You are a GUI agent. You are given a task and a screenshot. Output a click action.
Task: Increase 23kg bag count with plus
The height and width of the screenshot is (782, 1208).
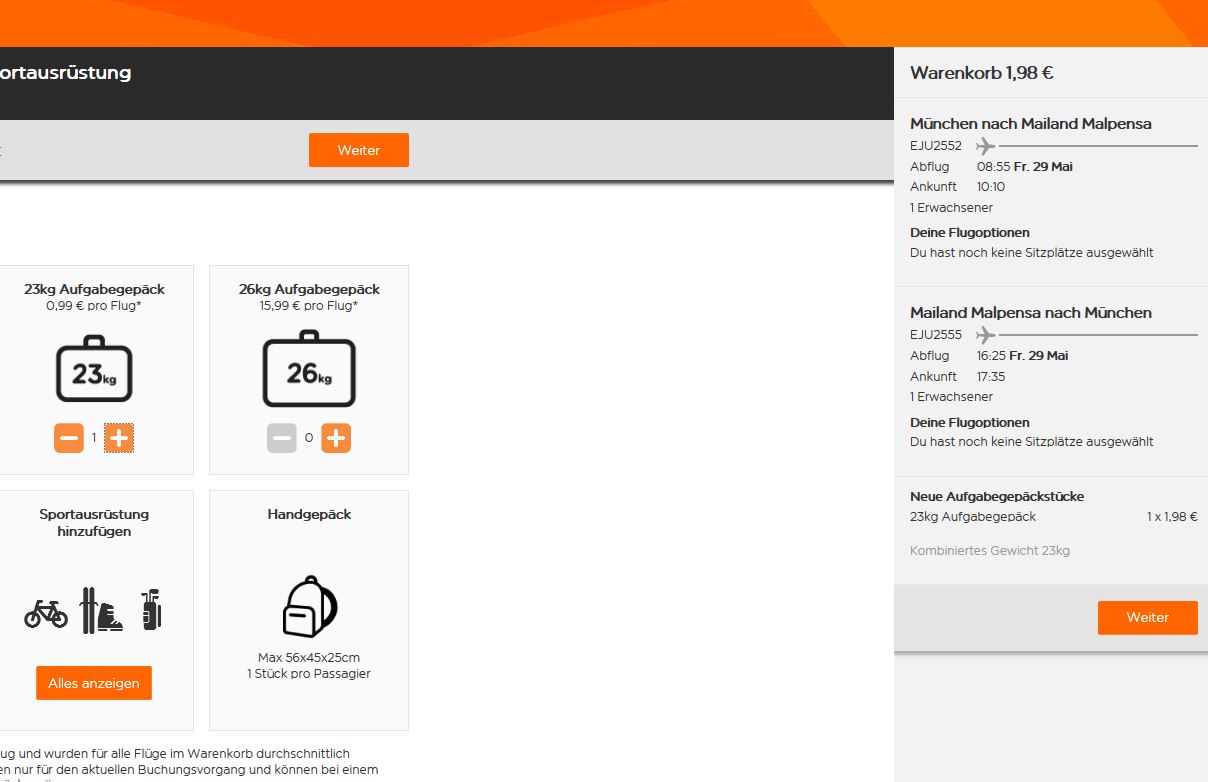coord(119,438)
